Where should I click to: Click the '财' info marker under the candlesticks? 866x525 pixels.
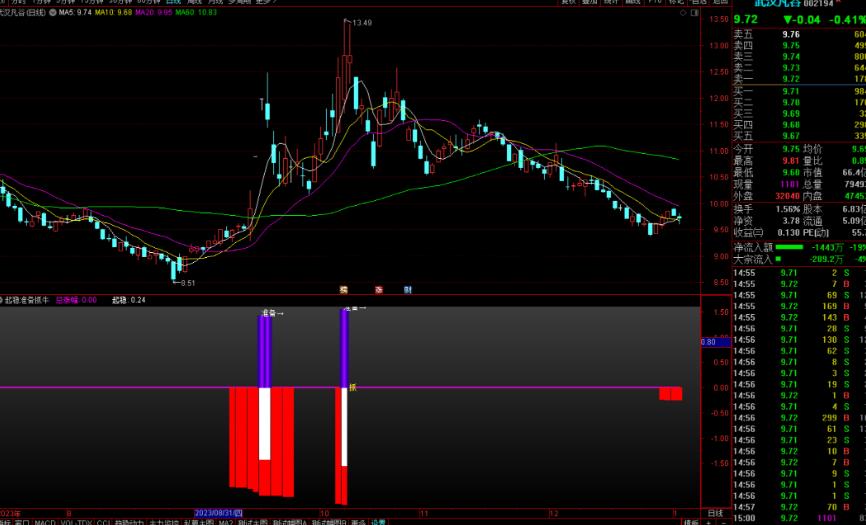pos(408,289)
